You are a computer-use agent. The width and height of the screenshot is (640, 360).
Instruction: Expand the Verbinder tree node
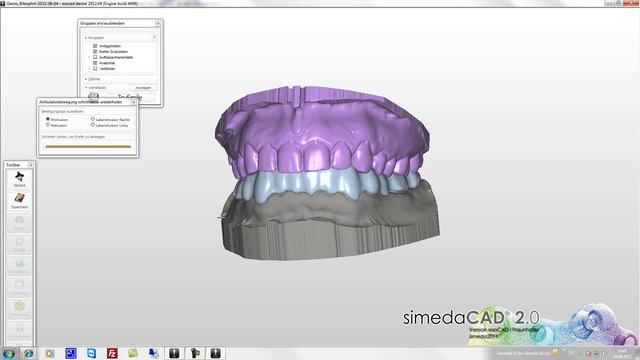click(90, 69)
